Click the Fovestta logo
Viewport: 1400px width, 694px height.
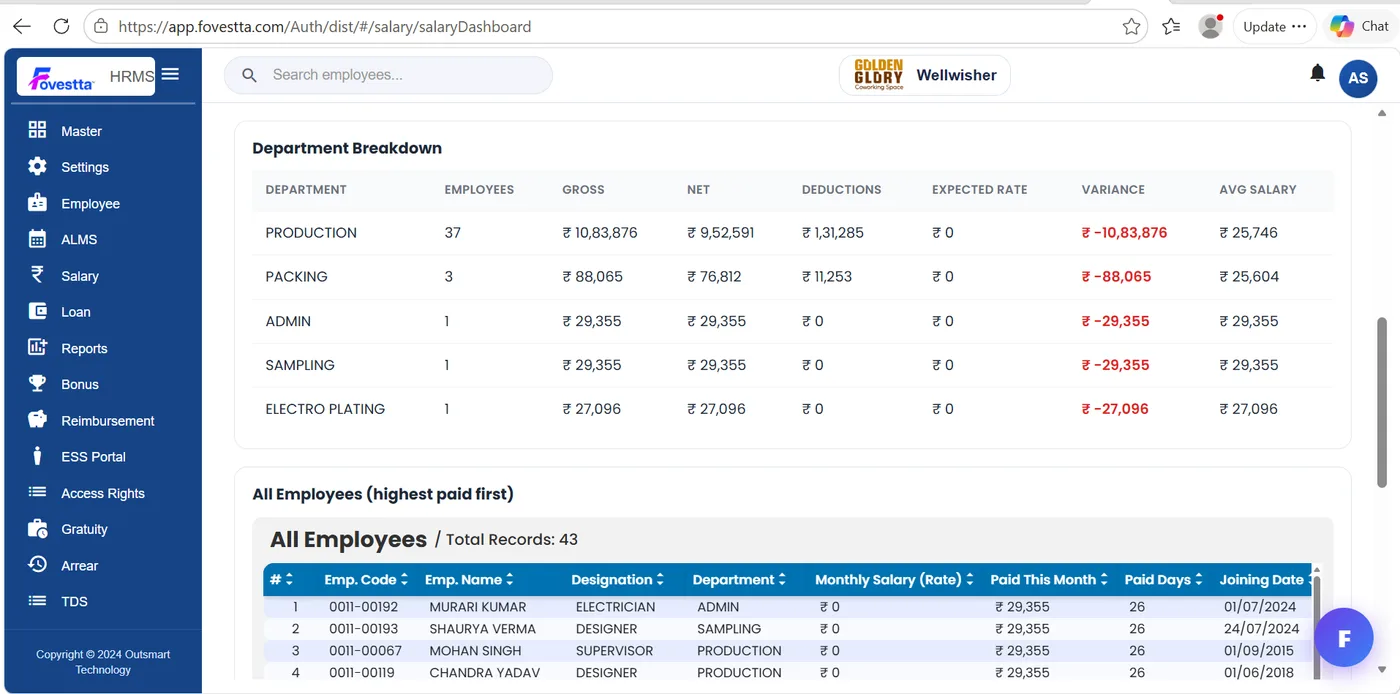[x=63, y=78]
